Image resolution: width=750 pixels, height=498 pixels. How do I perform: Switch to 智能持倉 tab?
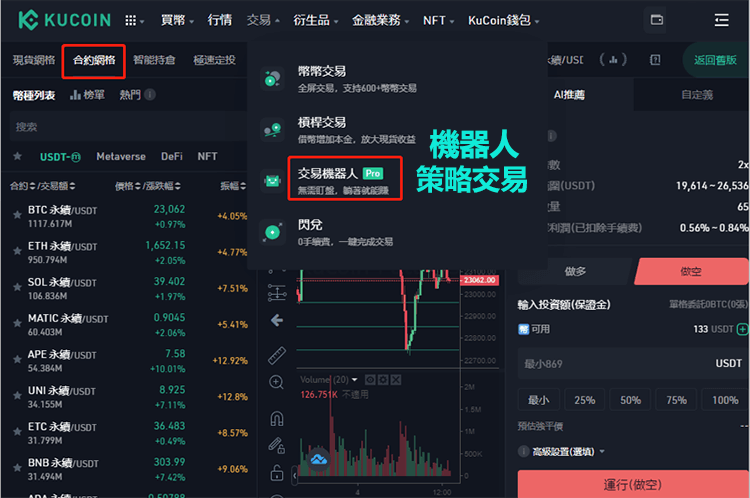tap(154, 60)
